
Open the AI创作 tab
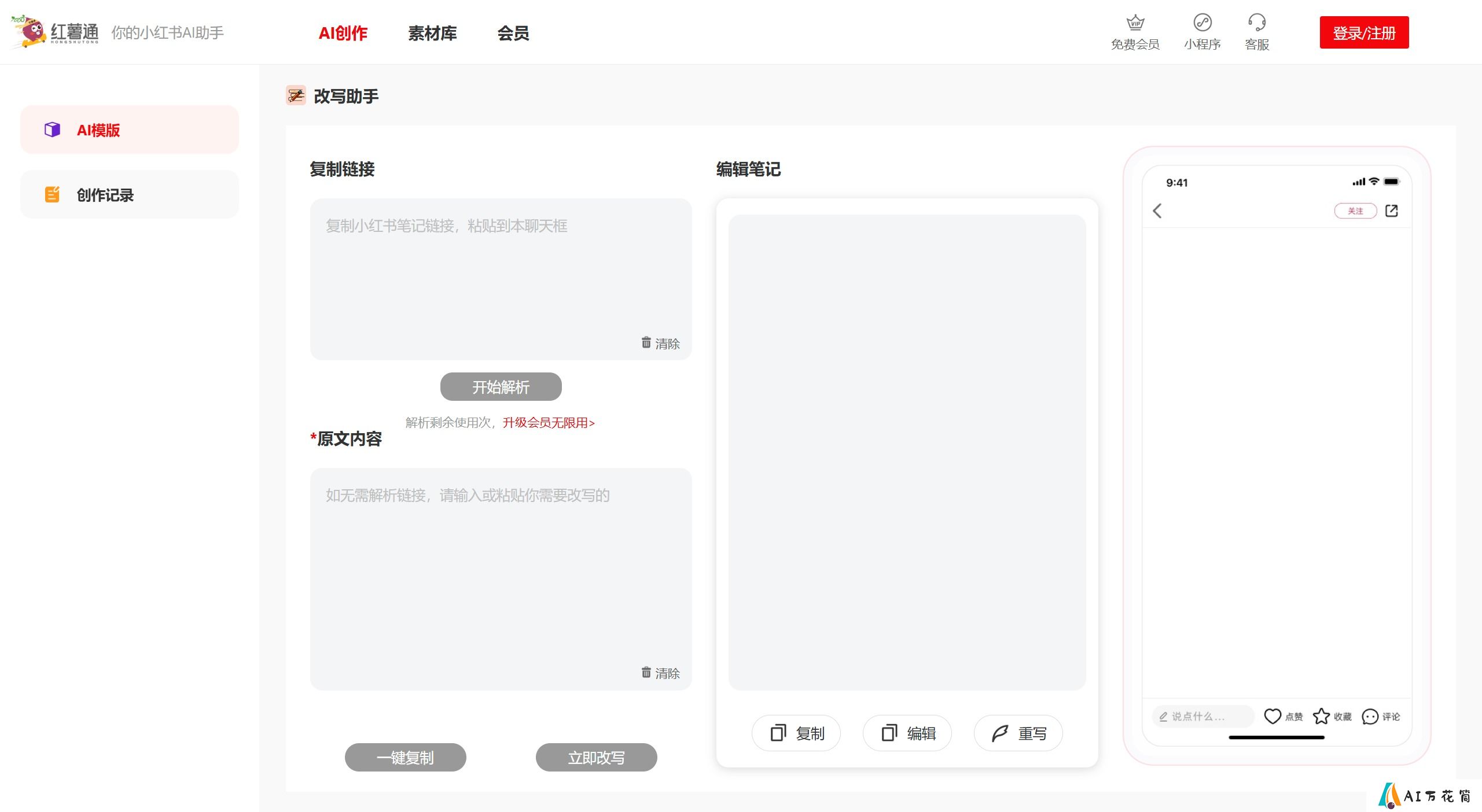click(x=343, y=33)
